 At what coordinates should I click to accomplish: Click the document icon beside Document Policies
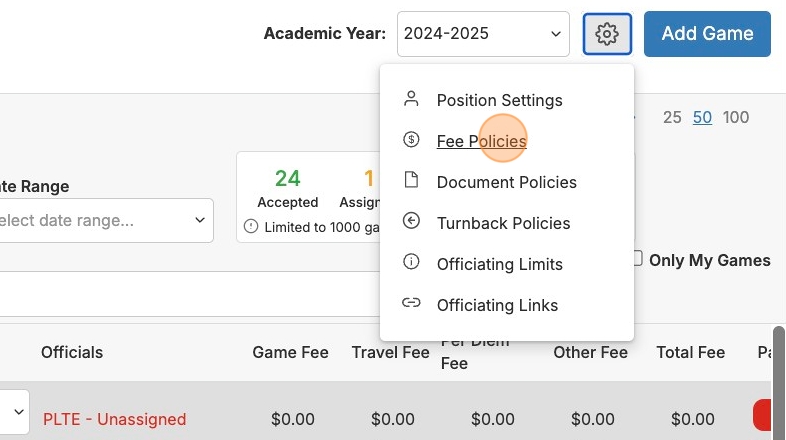411,181
